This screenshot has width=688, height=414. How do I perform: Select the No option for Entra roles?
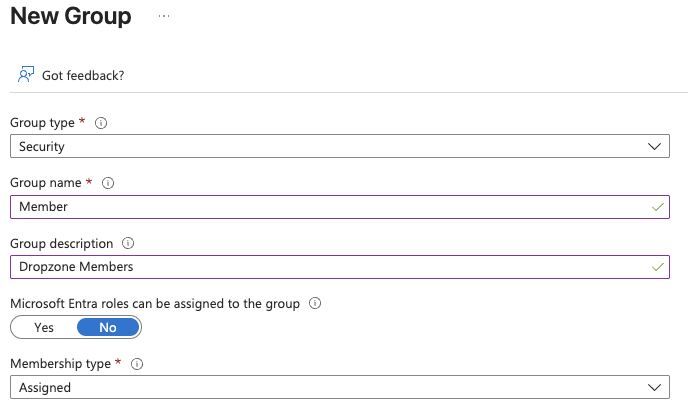coord(108,327)
